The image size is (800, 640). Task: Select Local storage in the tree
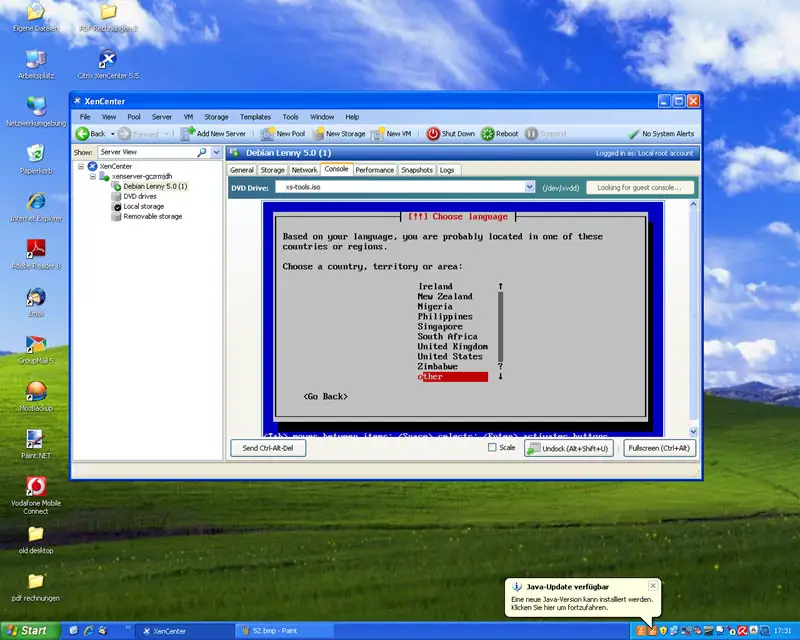click(143, 206)
